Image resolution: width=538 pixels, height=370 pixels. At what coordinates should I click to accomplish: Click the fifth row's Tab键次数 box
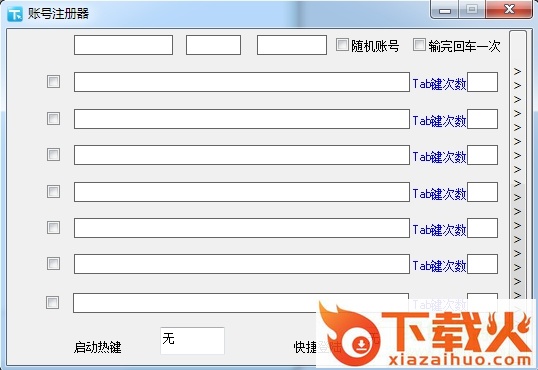pyautogui.click(x=482, y=228)
